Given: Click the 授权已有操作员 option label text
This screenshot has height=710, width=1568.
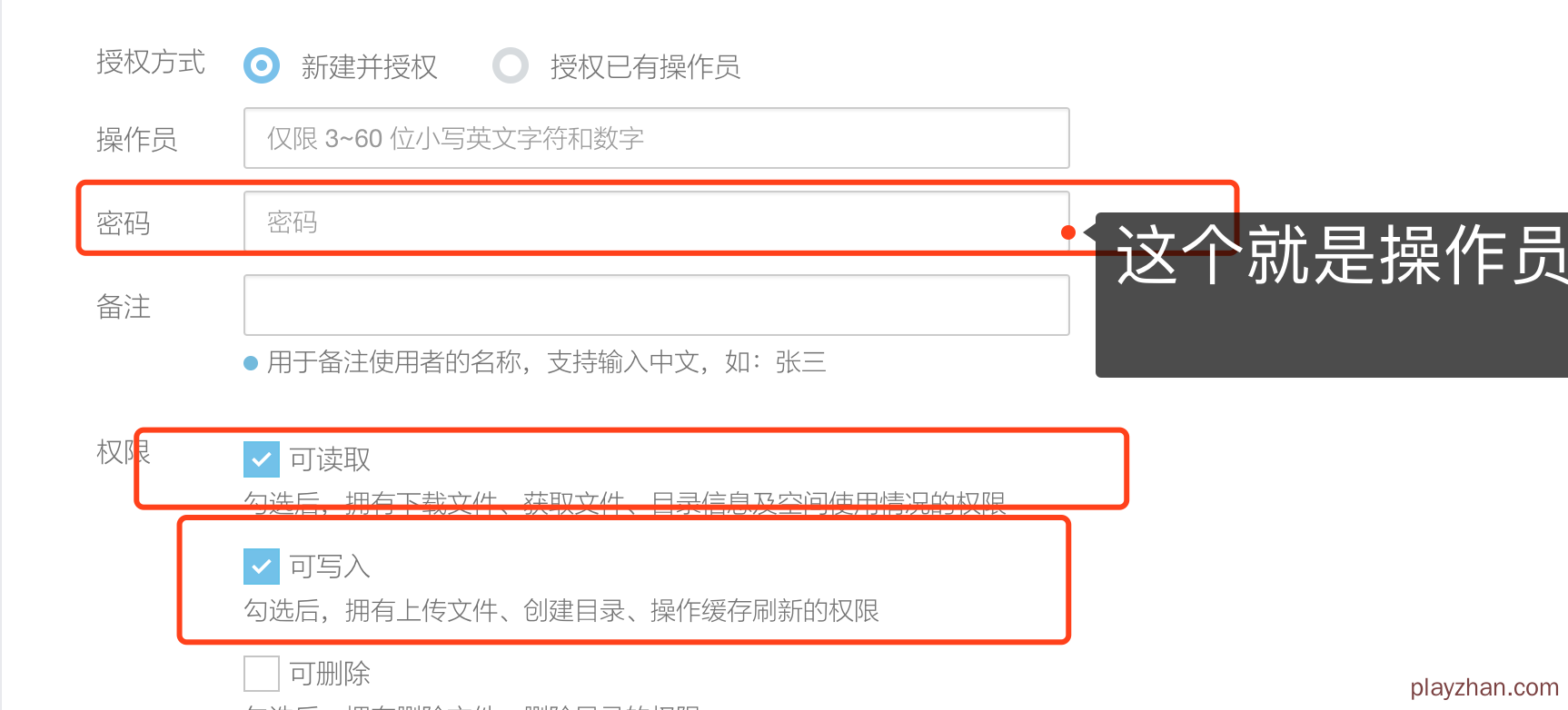Looking at the screenshot, I should click(x=645, y=66).
